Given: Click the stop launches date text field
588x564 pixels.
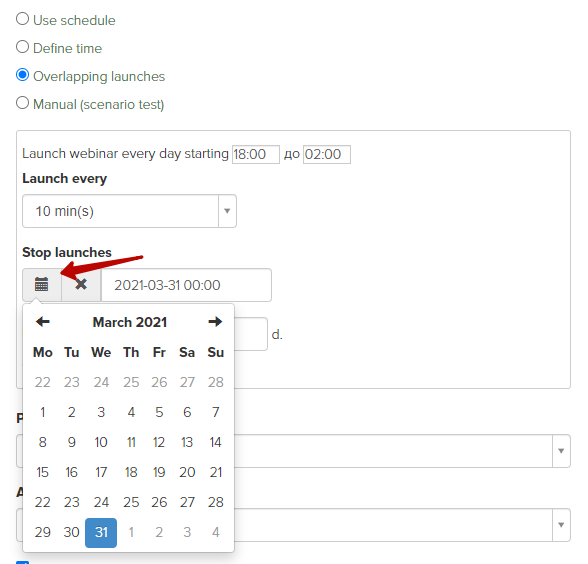Looking at the screenshot, I should (x=186, y=285).
